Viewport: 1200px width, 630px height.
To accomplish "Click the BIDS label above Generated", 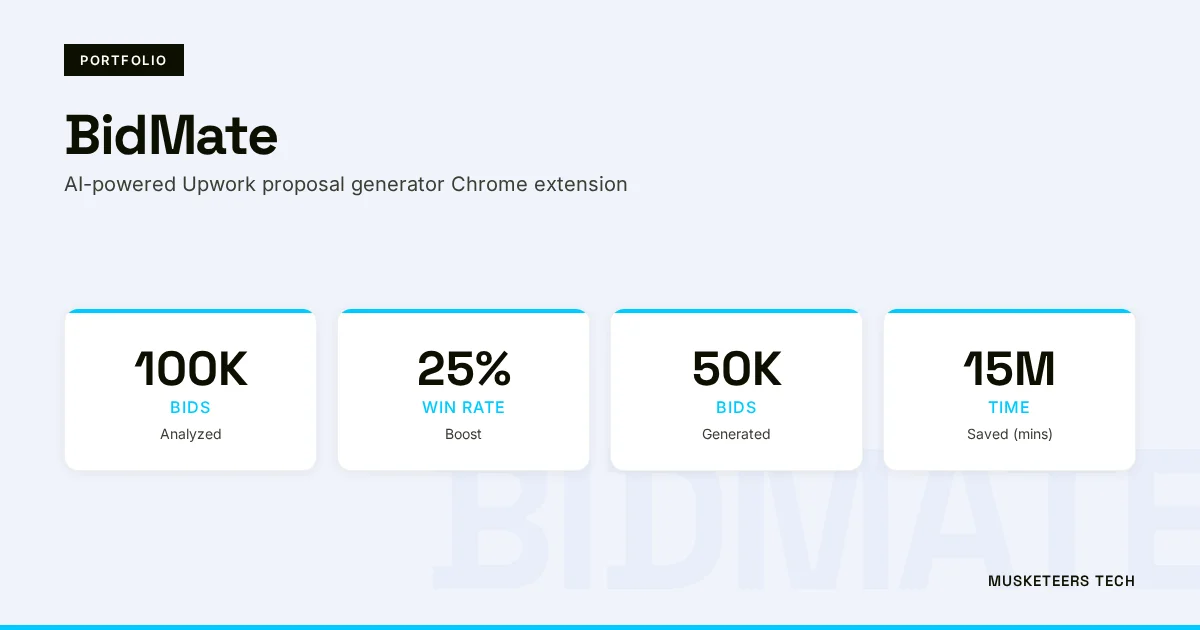I will 736,408.
